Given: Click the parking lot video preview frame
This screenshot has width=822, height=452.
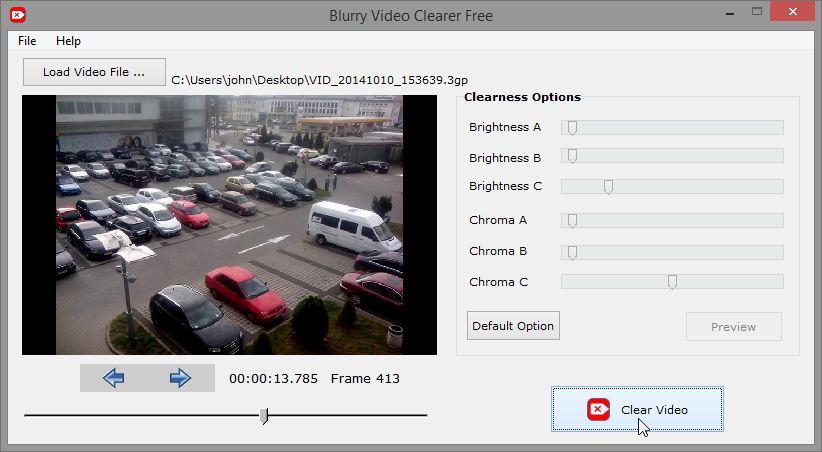Looking at the screenshot, I should [229, 225].
